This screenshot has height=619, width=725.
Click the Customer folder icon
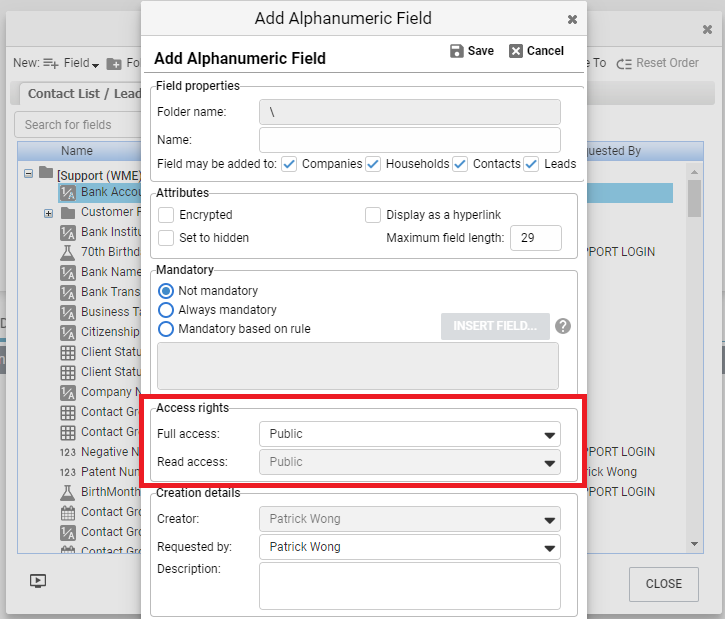pyautogui.click(x=68, y=213)
